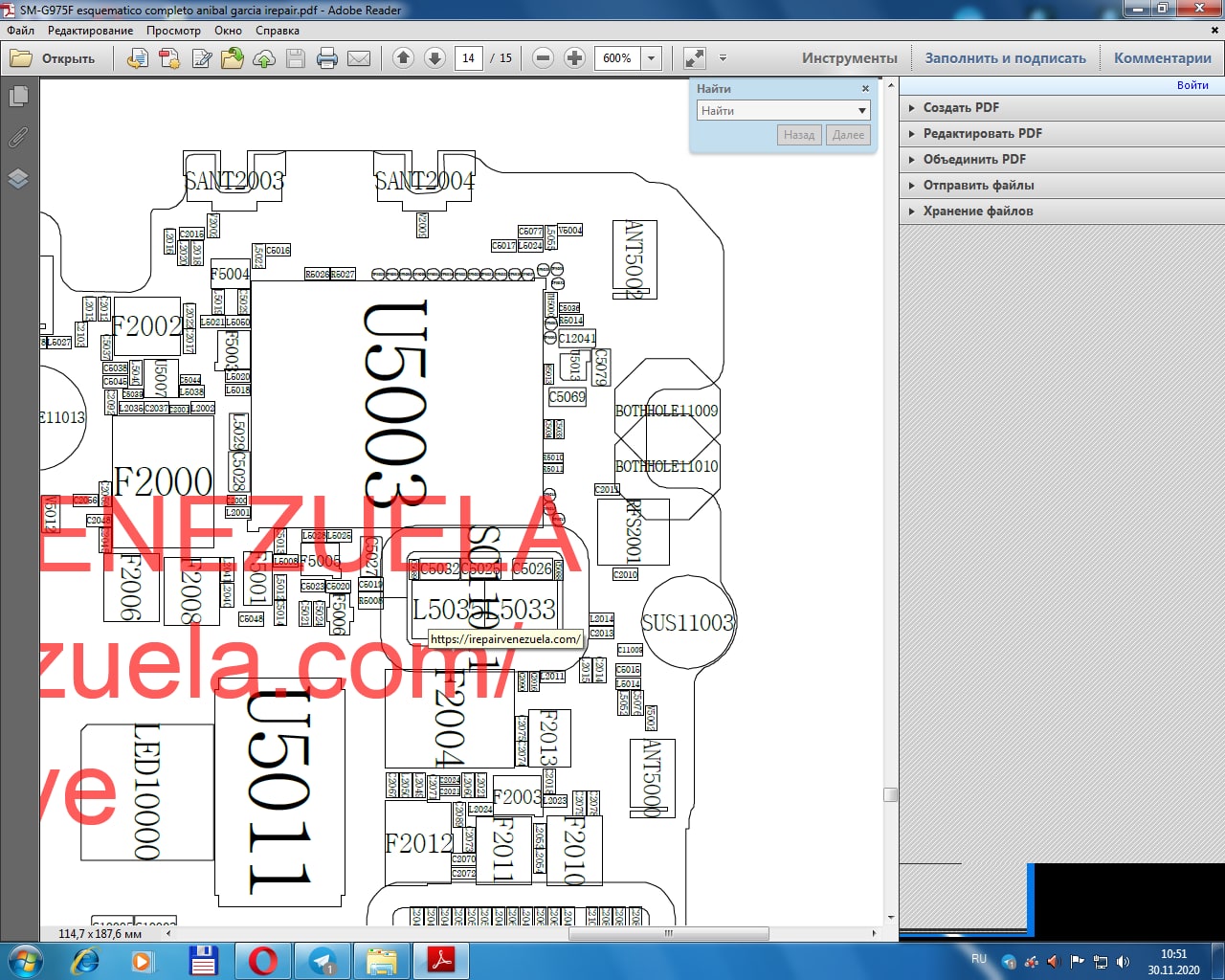Go to previous page with up arrow
1225x980 pixels.
coord(403,58)
